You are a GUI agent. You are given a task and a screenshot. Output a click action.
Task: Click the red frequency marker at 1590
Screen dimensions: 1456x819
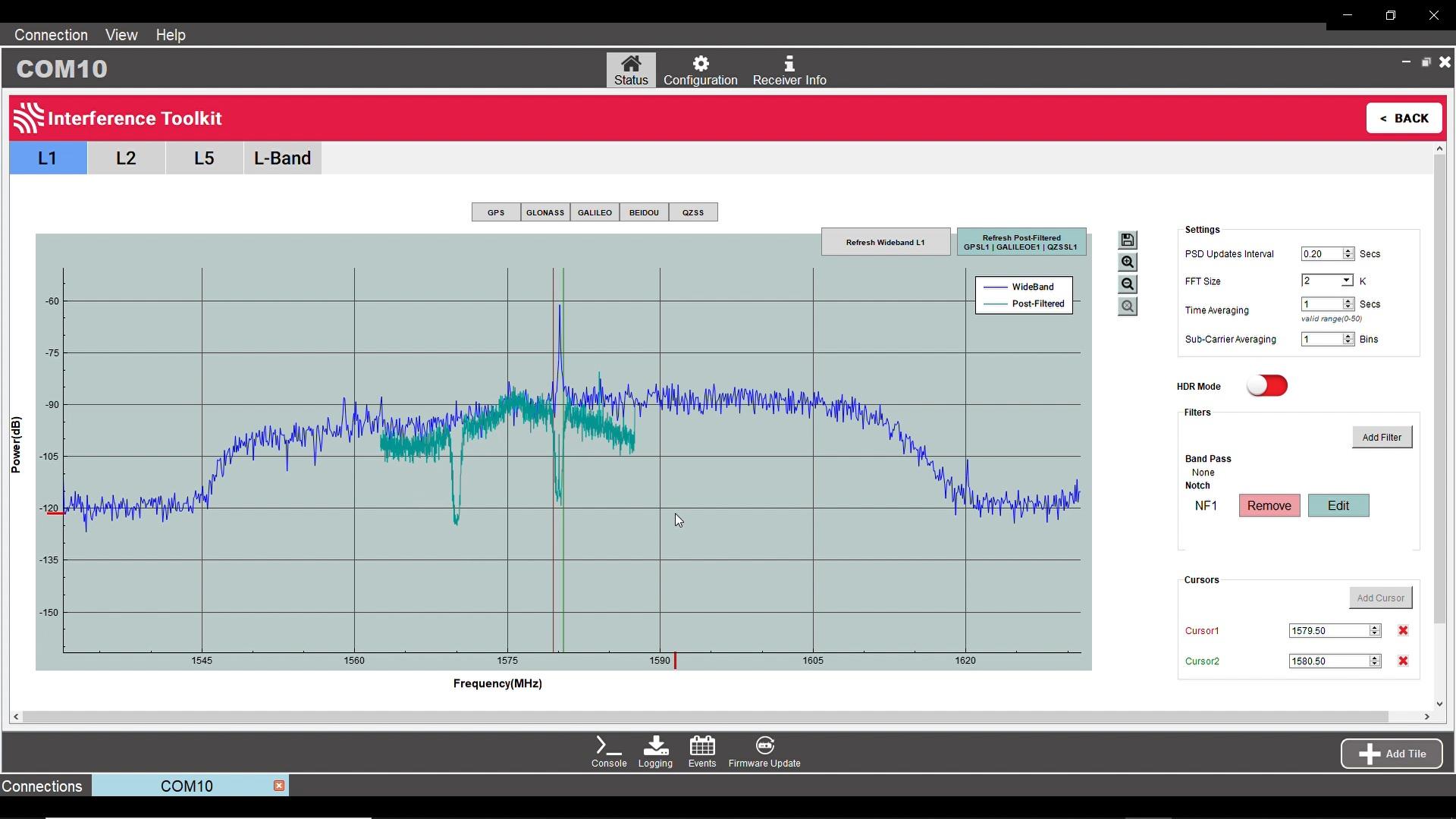675,661
